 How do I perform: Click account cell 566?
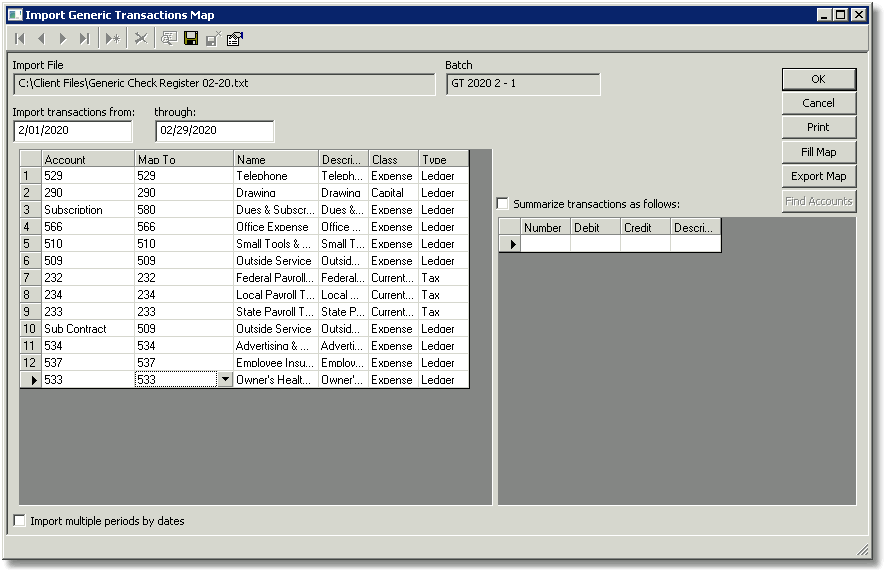tap(88, 227)
